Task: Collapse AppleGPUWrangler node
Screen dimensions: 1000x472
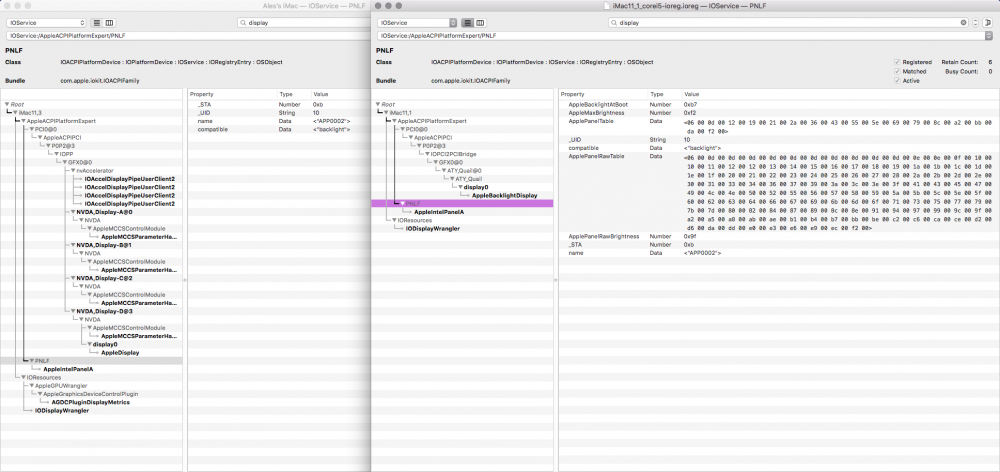Action: pos(31,386)
